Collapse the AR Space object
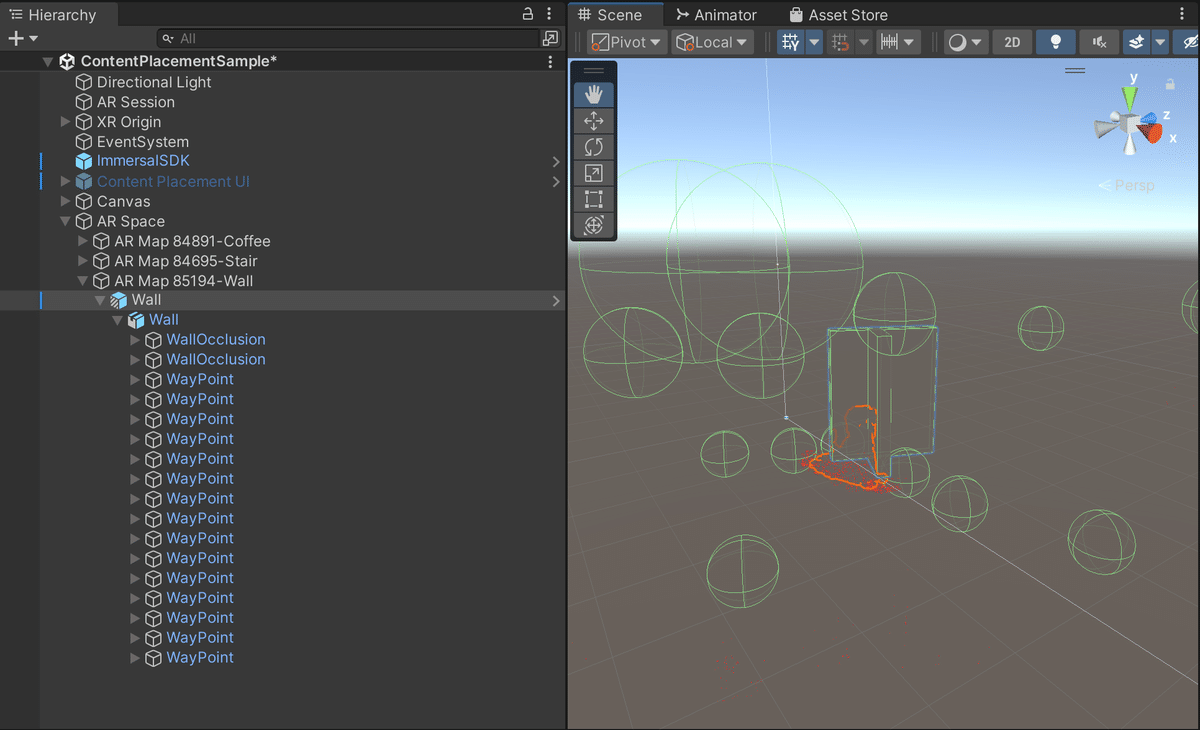The image size is (1200, 730). point(66,221)
